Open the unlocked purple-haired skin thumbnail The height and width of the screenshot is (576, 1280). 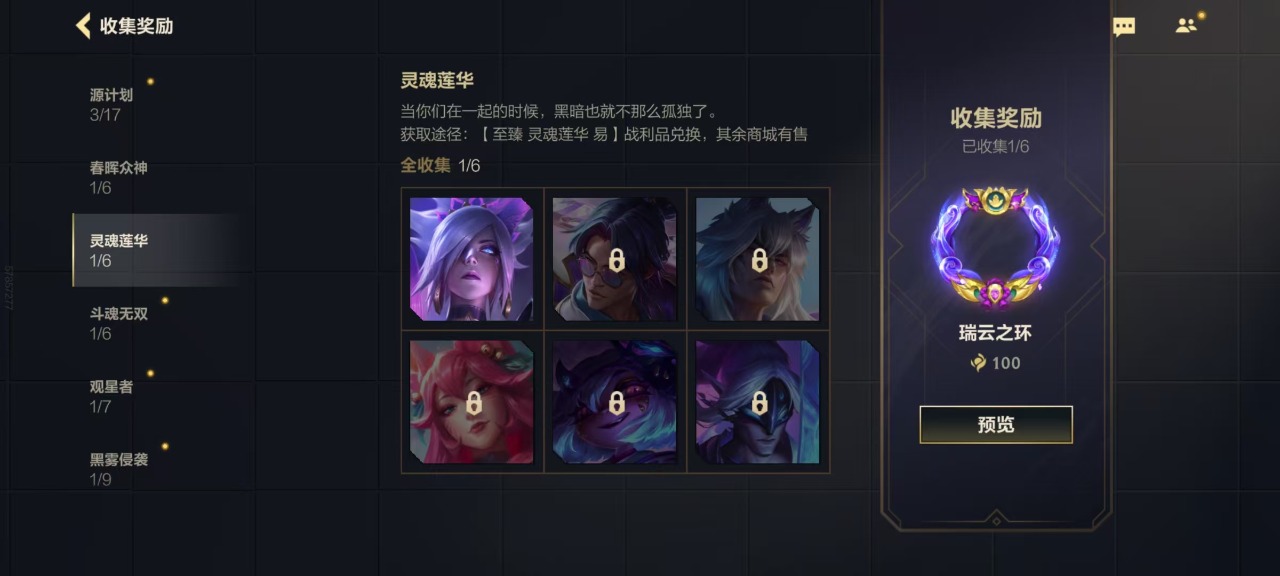point(472,259)
